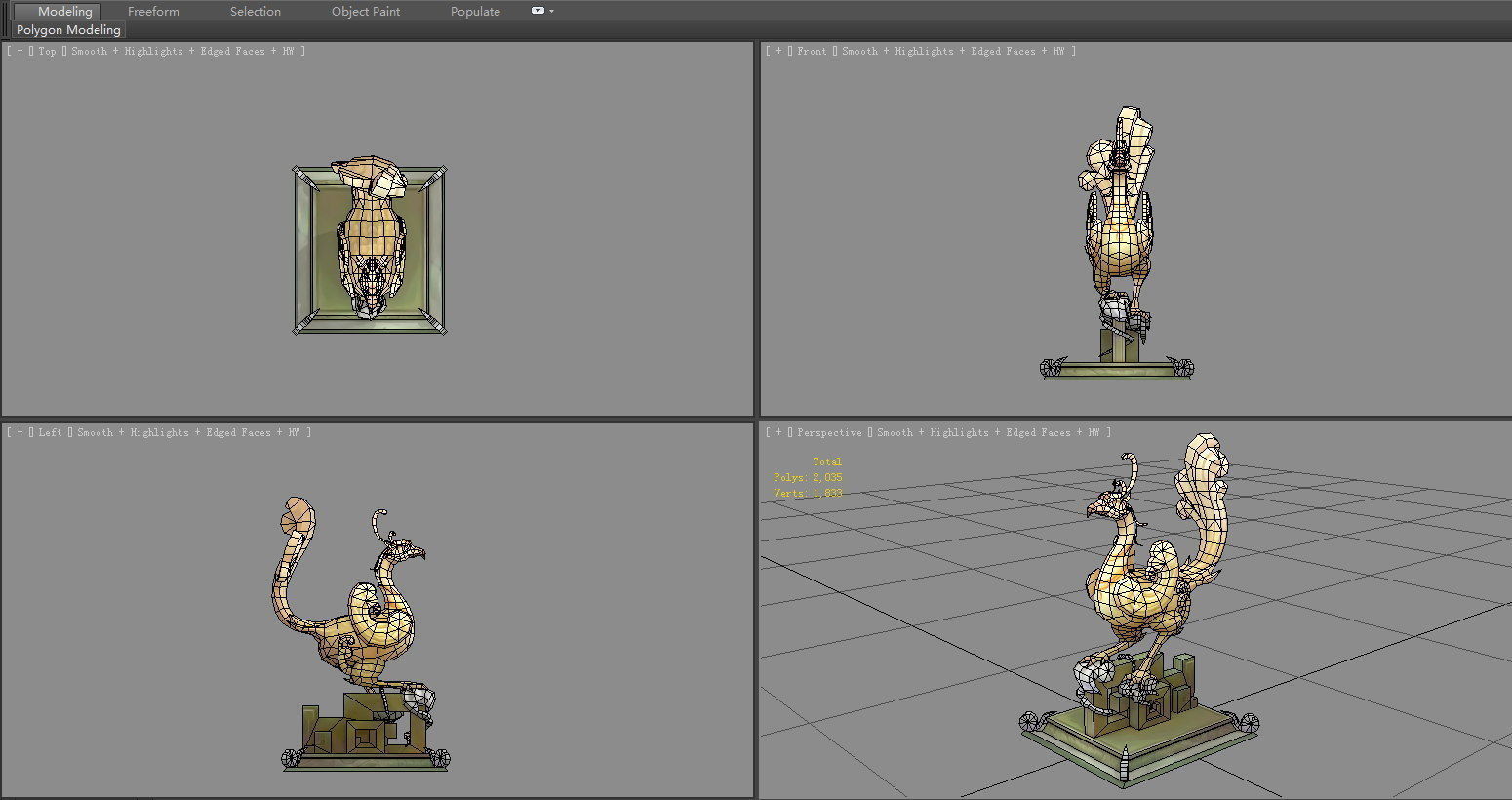The width and height of the screenshot is (1512, 800).
Task: Click the "Verts: 1,833" statistic
Action: coord(808,493)
